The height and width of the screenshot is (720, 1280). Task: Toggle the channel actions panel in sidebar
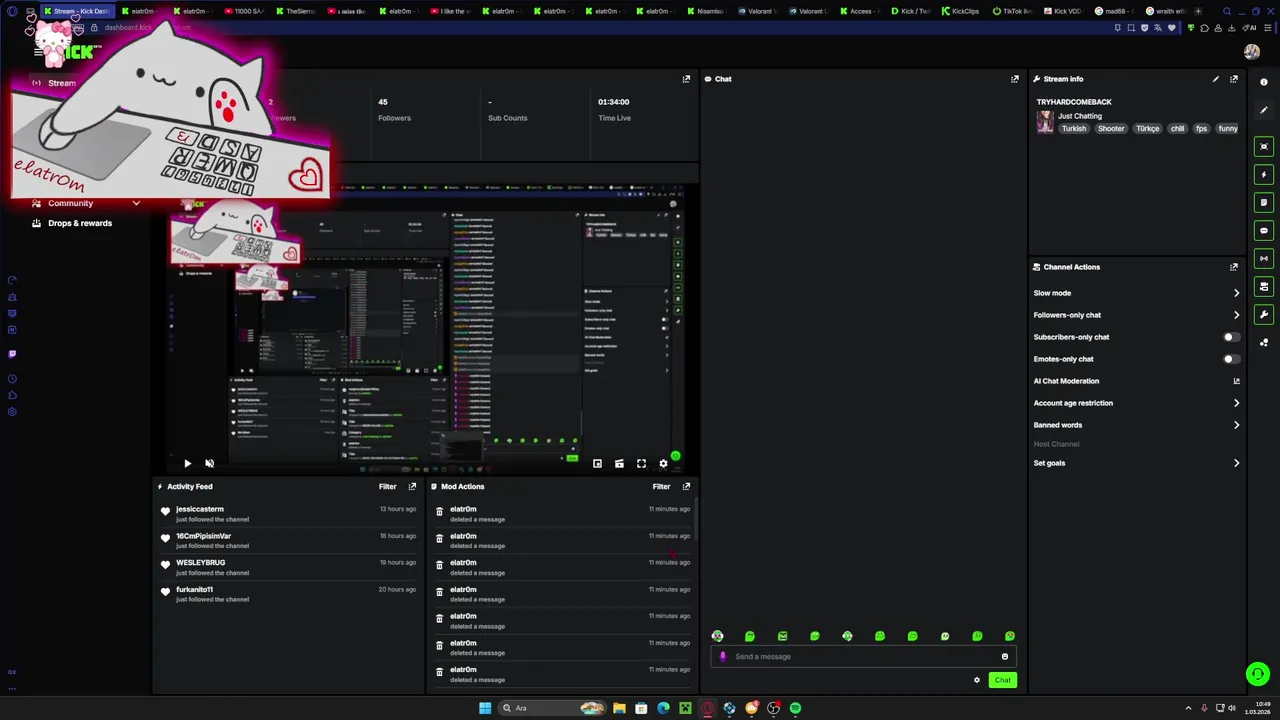1264,286
